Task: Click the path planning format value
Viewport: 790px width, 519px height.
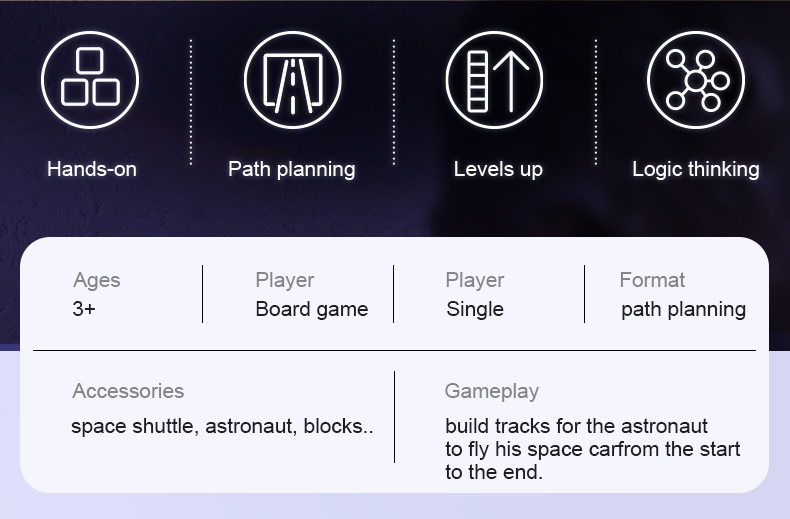Action: pyautogui.click(x=683, y=309)
